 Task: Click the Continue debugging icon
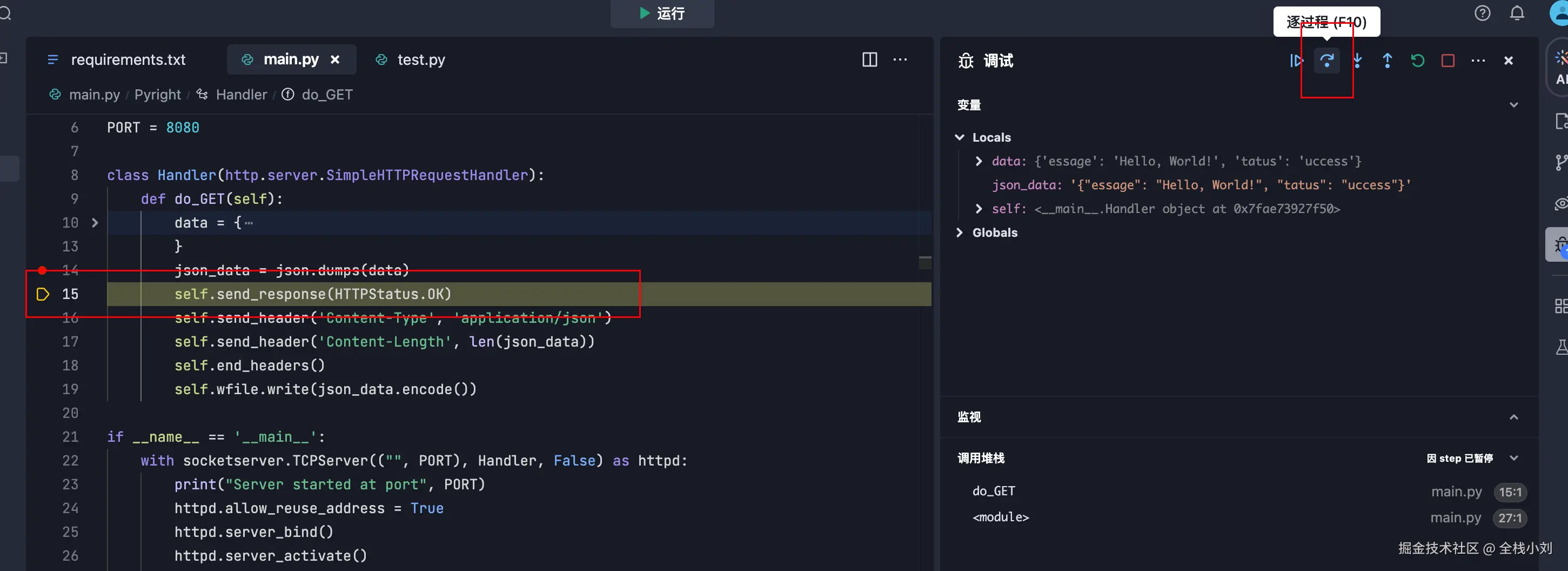coord(1296,61)
